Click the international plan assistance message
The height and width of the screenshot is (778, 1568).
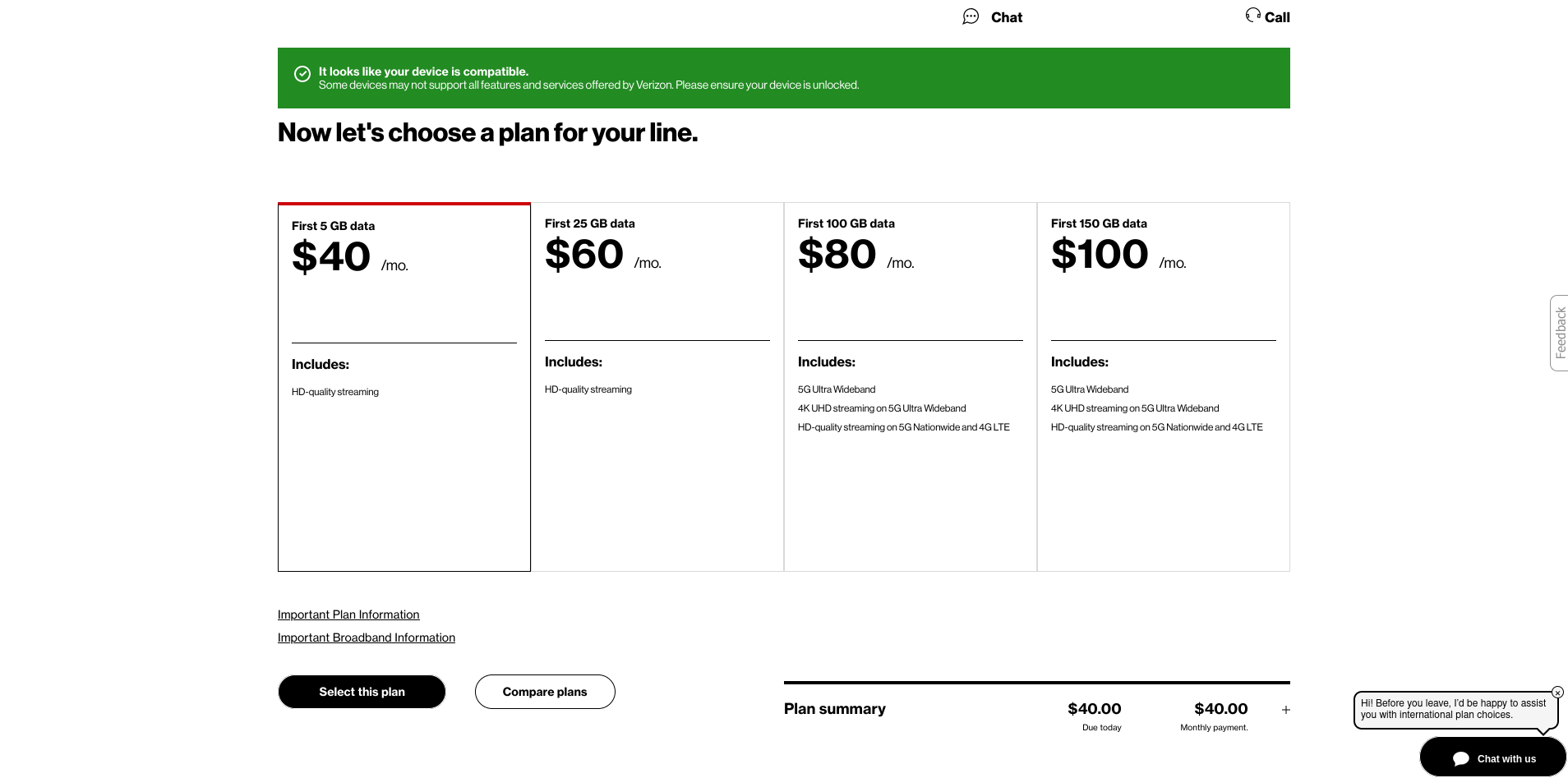pos(1453,709)
